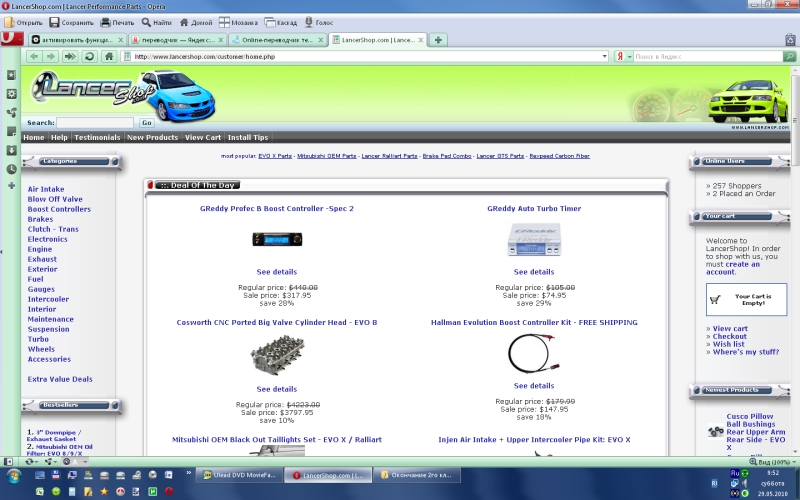
Task: Click Голос (Voice) toolbar button
Action: click(x=319, y=22)
